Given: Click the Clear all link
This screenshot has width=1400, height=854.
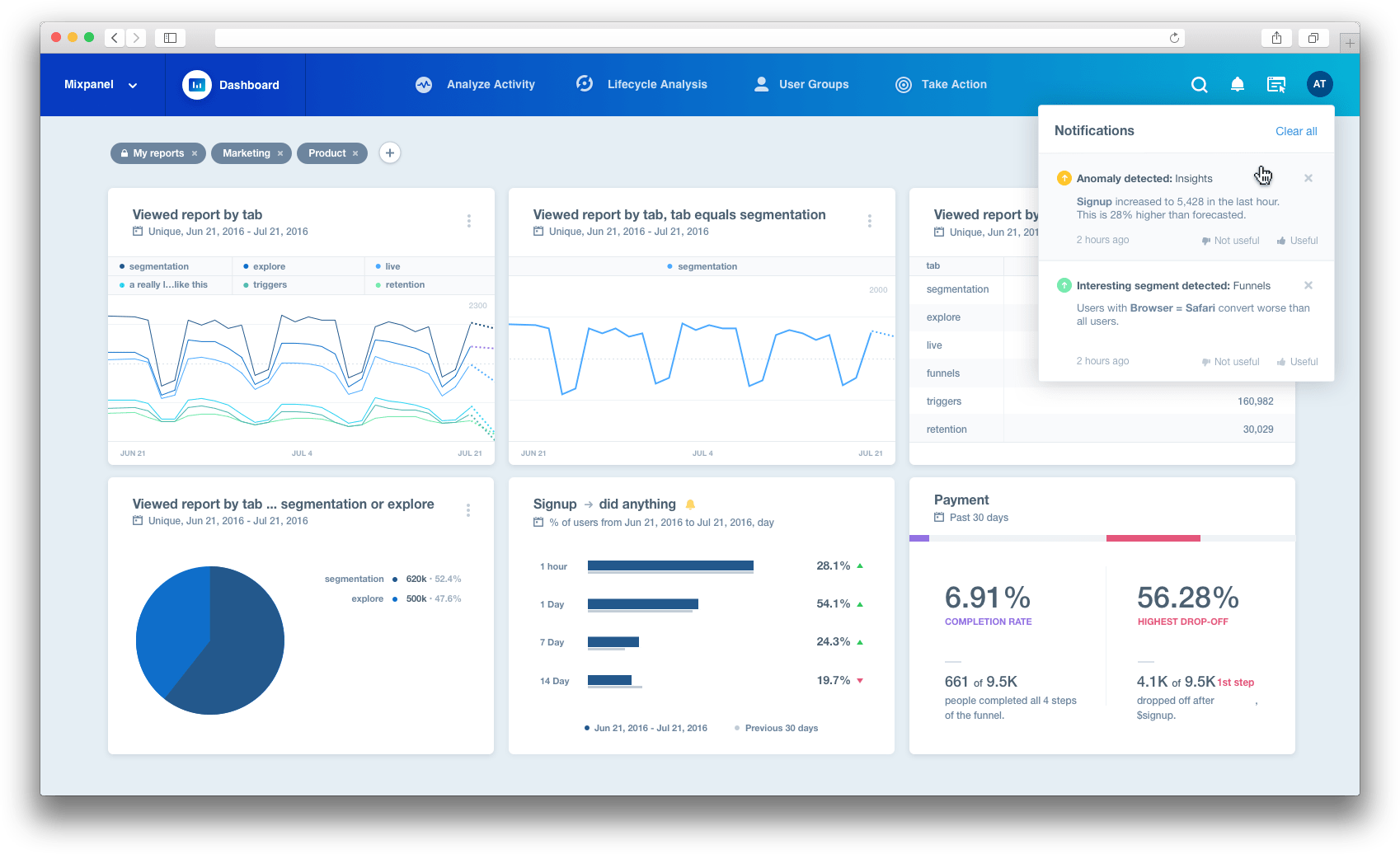Looking at the screenshot, I should pos(1295,131).
